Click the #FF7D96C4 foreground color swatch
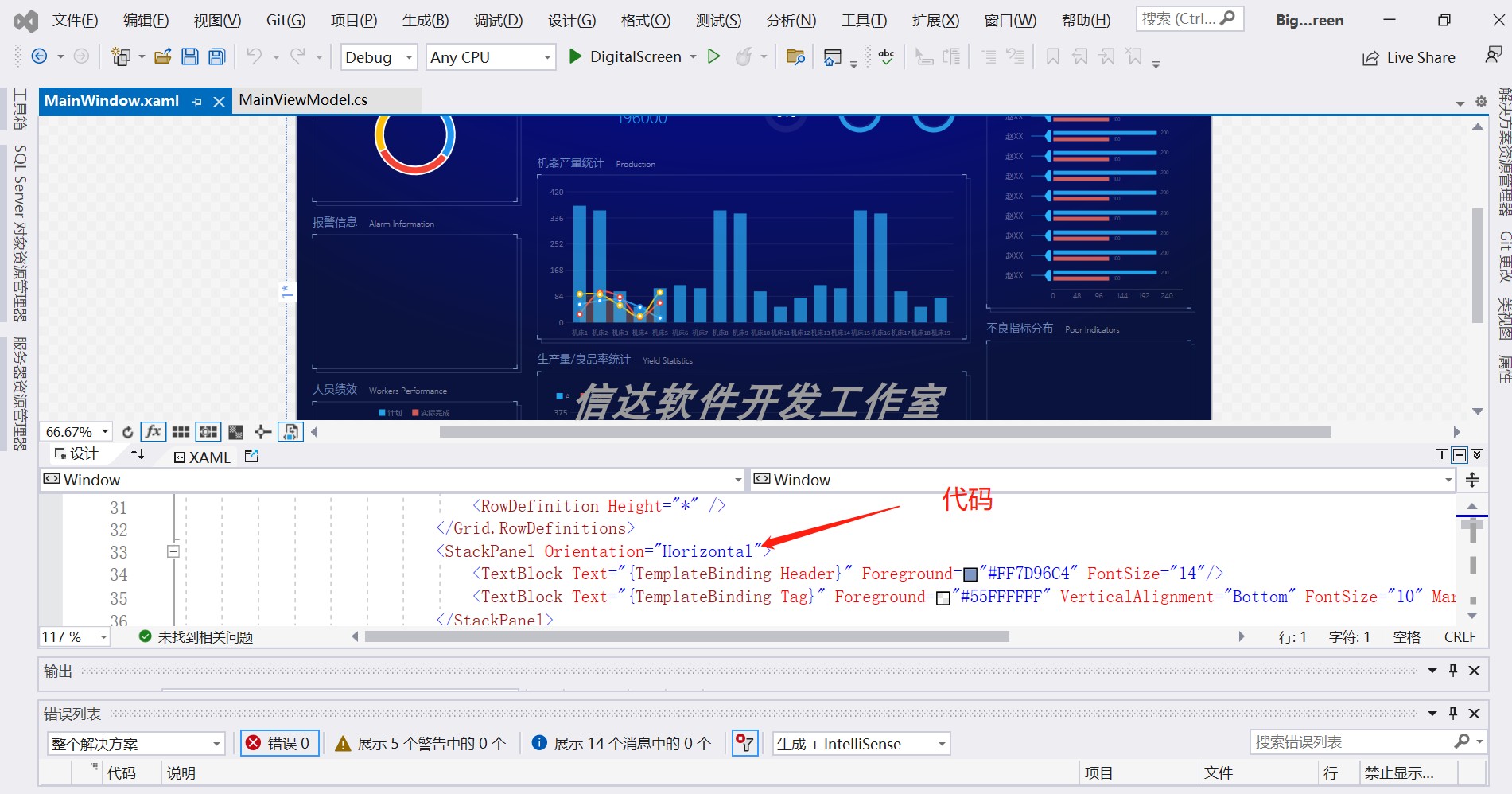 970,574
